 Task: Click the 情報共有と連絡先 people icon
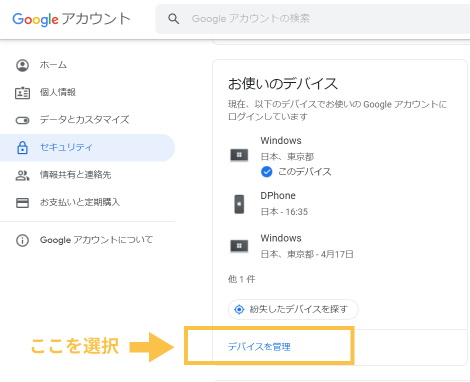point(22,175)
